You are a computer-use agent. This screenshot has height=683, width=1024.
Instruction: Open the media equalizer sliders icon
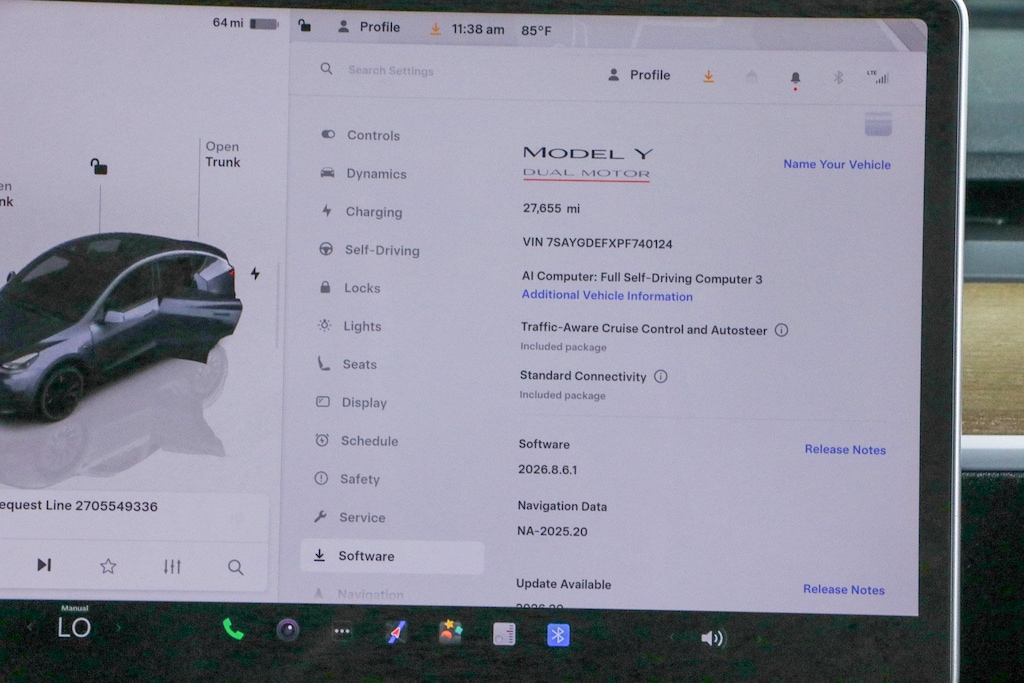tap(172, 567)
